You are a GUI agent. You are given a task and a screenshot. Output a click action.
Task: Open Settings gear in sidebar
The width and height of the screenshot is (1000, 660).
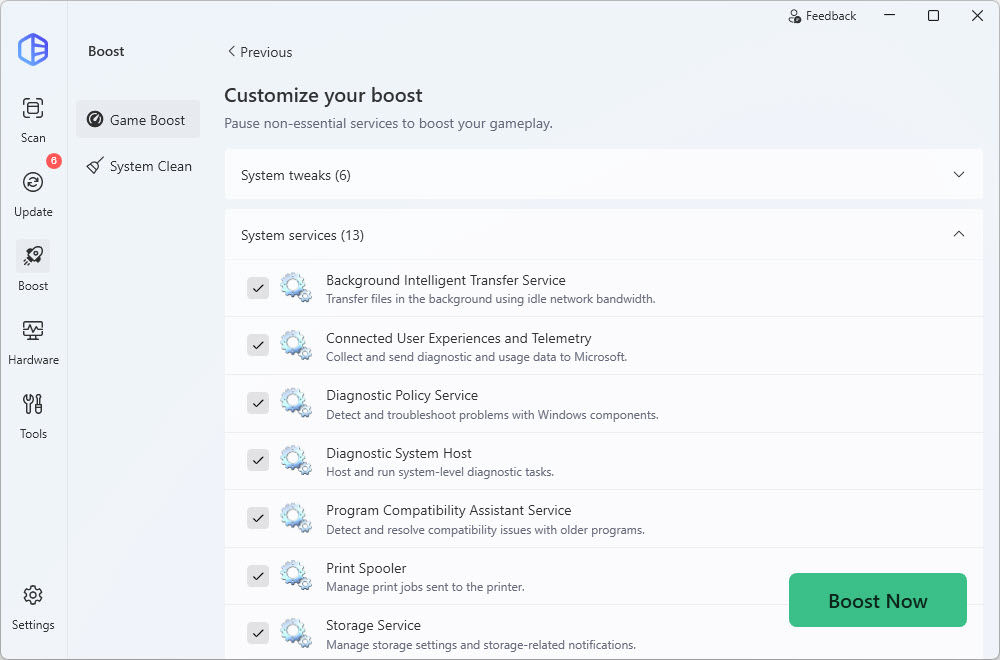pos(33,595)
